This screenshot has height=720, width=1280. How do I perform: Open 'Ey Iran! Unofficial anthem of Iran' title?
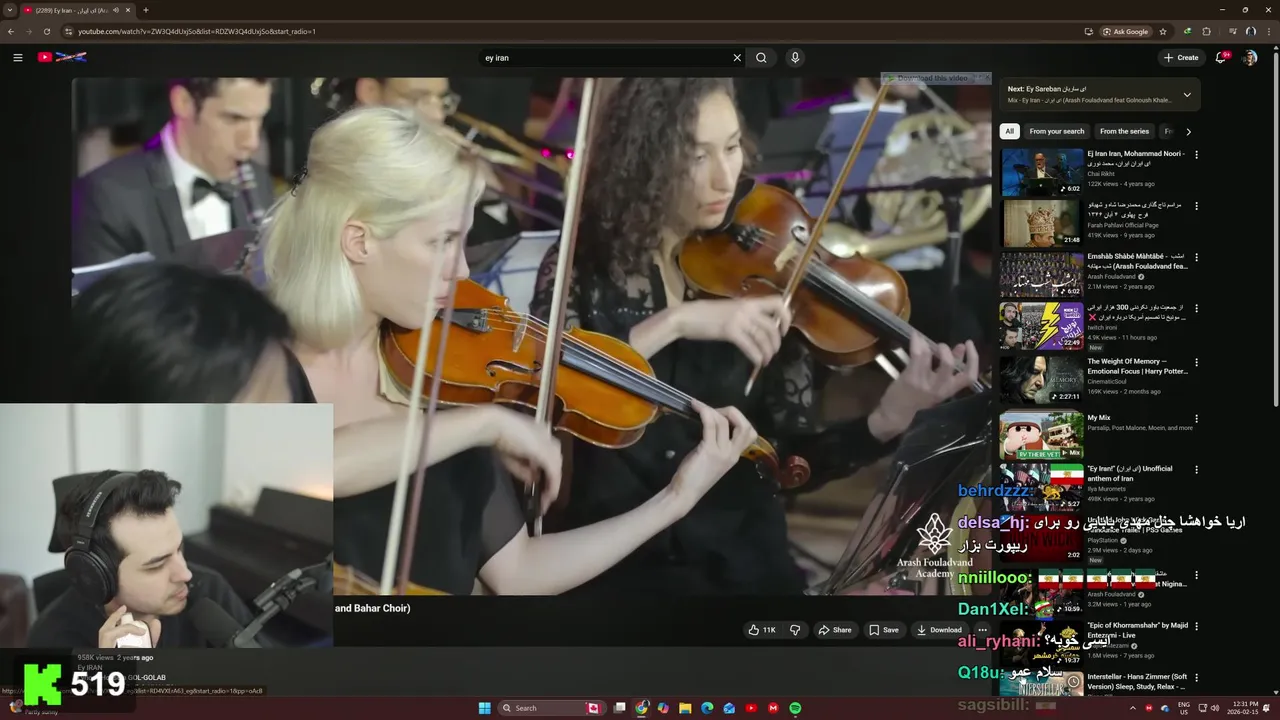pos(1130,473)
